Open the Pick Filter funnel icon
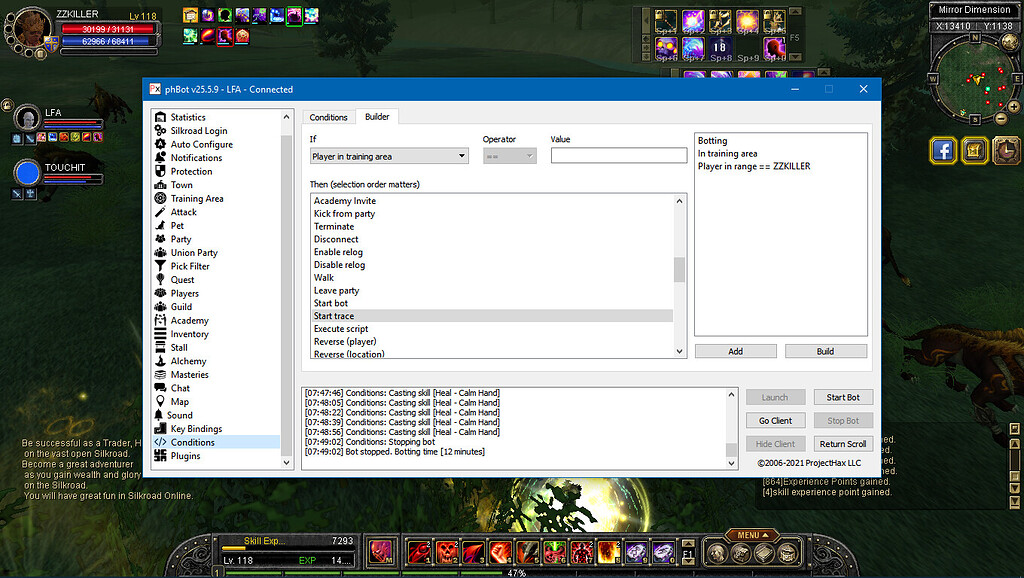This screenshot has width=1024, height=578. pos(160,266)
